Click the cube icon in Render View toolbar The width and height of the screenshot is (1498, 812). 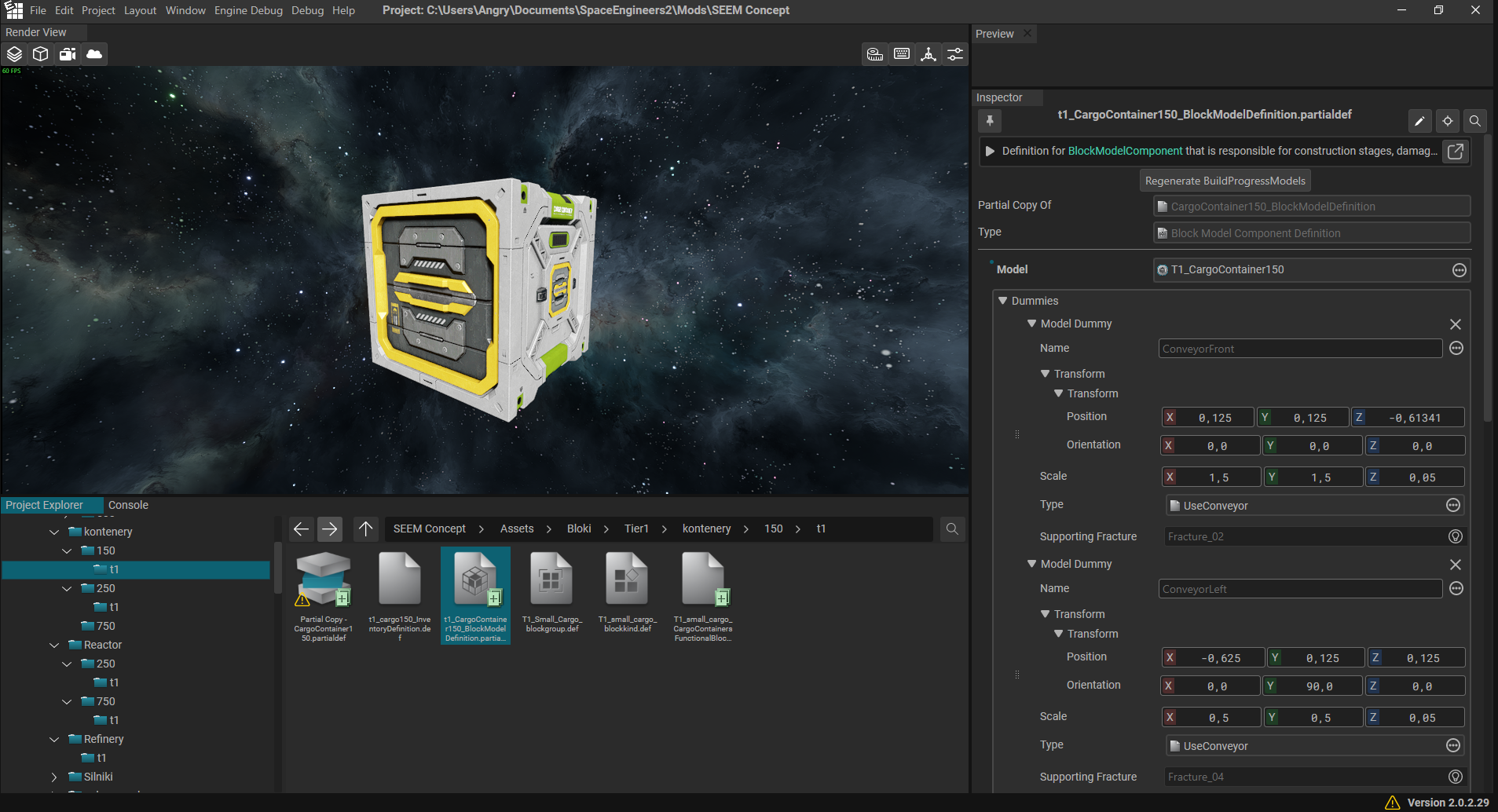tap(41, 54)
